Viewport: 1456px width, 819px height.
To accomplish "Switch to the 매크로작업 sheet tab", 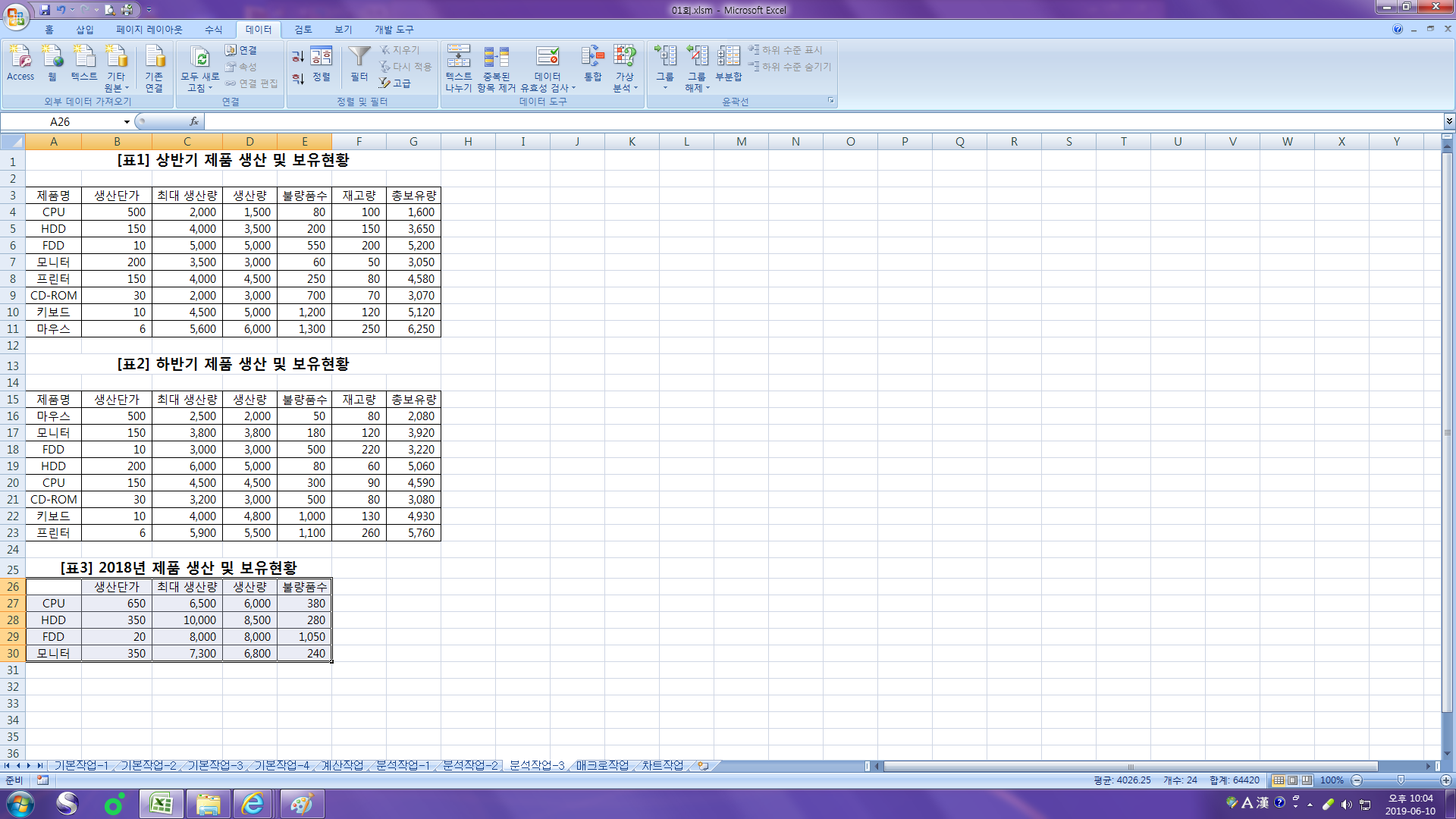I will (x=602, y=765).
